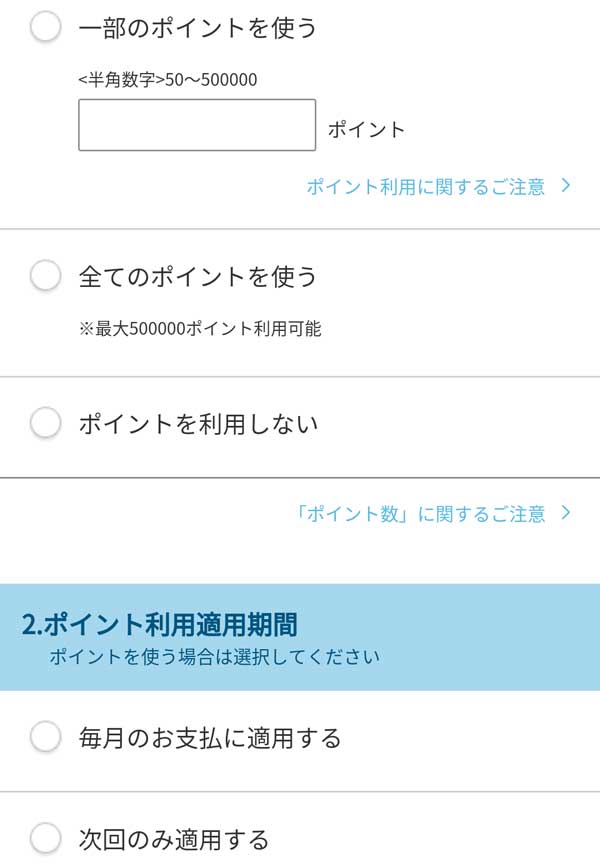Click the chevron beside 「ポイント数」に関するご注意
The height and width of the screenshot is (865, 600).
[x=566, y=514]
